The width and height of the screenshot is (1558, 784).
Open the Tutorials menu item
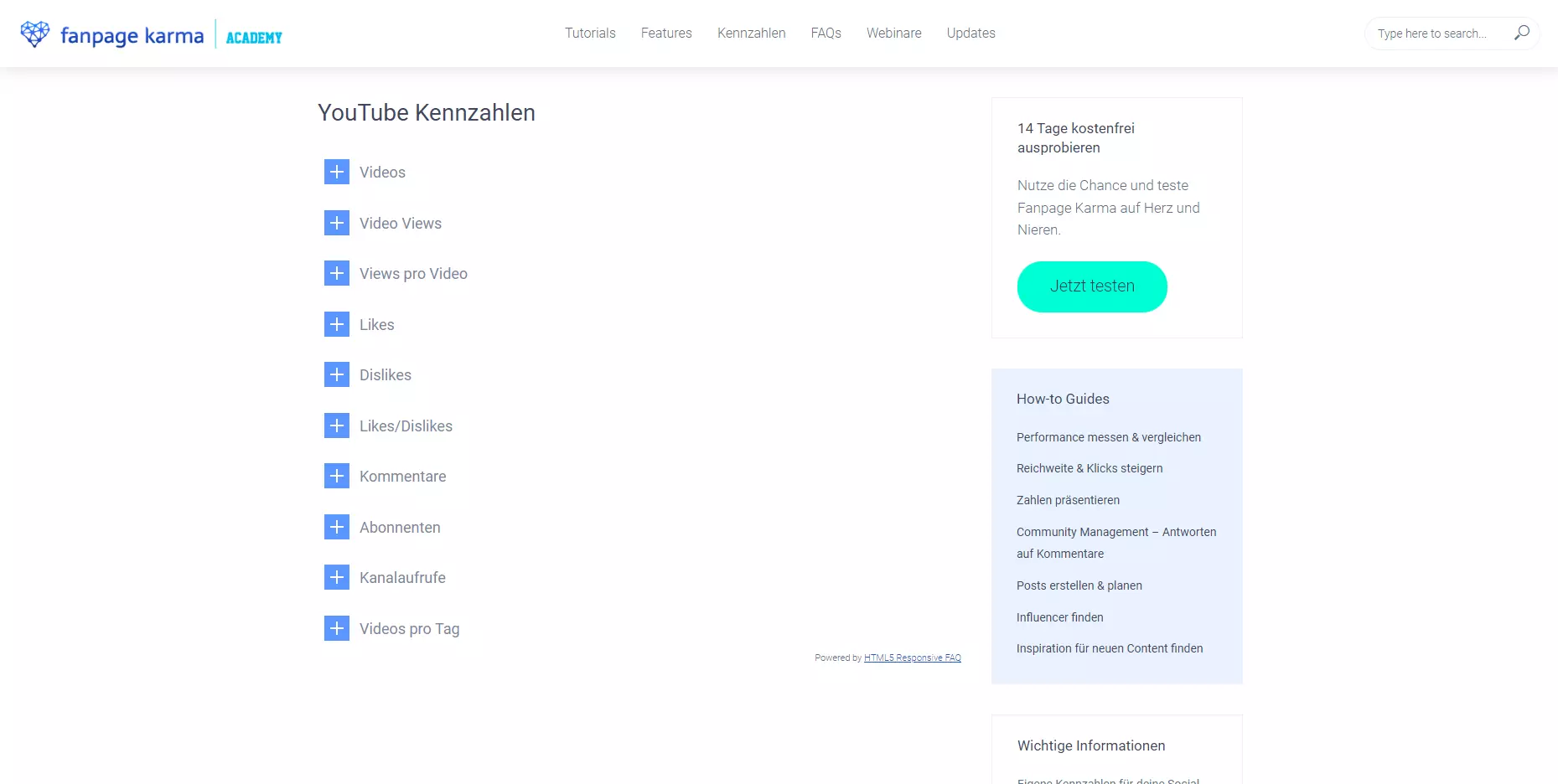(x=590, y=33)
